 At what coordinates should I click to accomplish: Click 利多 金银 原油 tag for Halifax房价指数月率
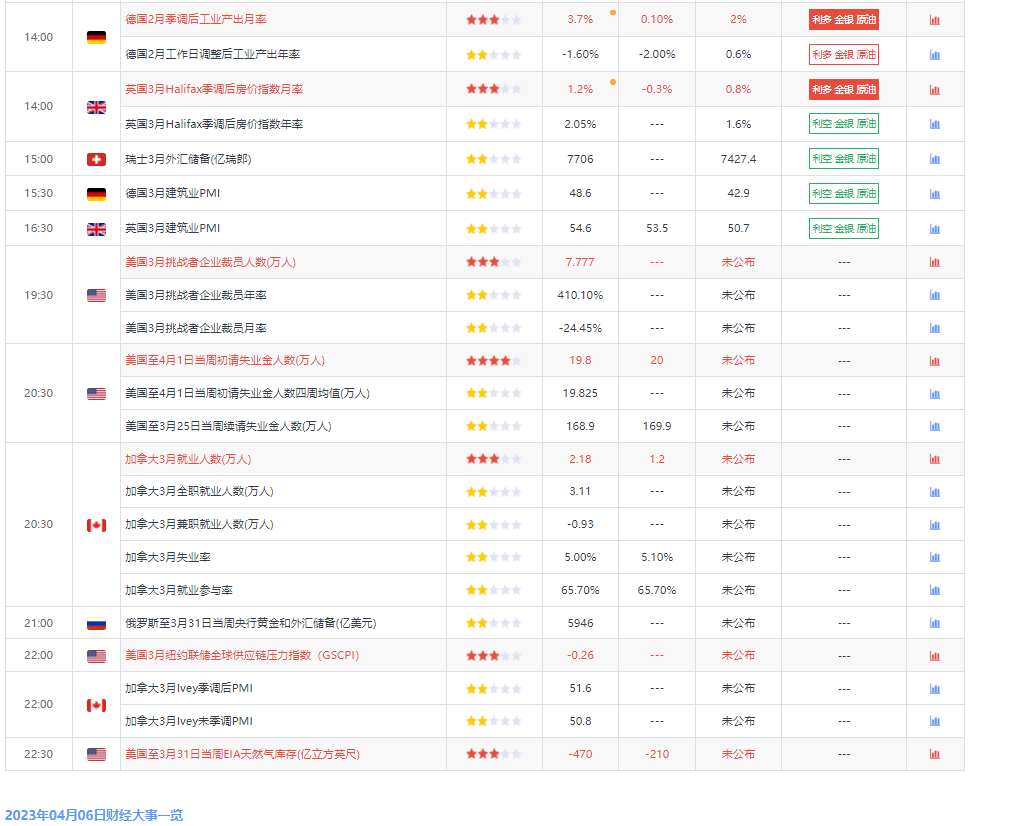tap(844, 90)
